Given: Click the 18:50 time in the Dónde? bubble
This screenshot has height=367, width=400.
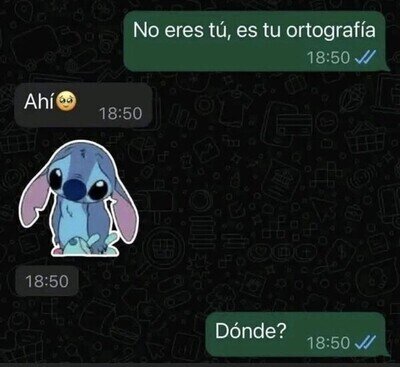Looking at the screenshot, I should (x=328, y=343).
